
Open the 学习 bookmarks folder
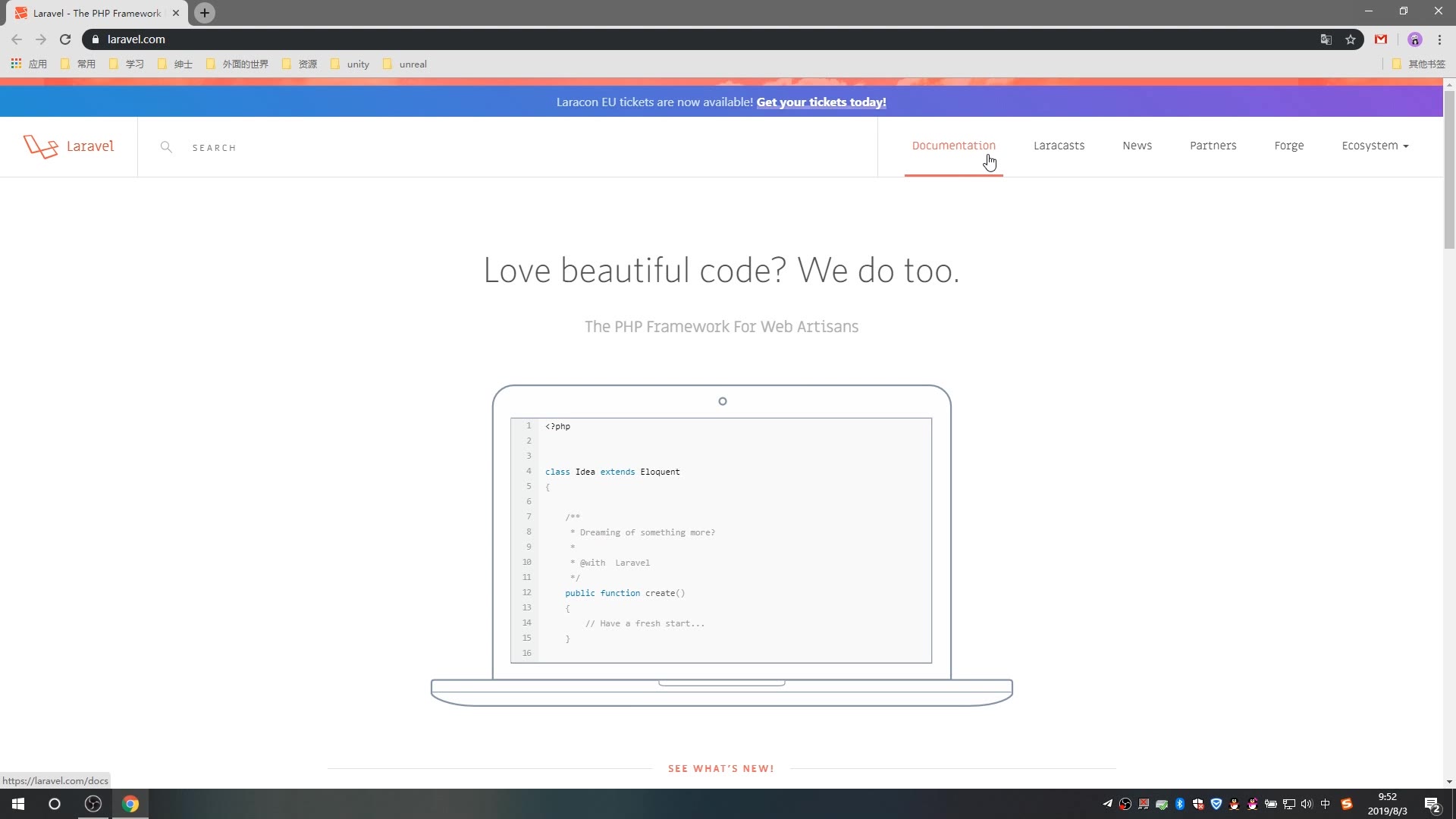pos(127,64)
